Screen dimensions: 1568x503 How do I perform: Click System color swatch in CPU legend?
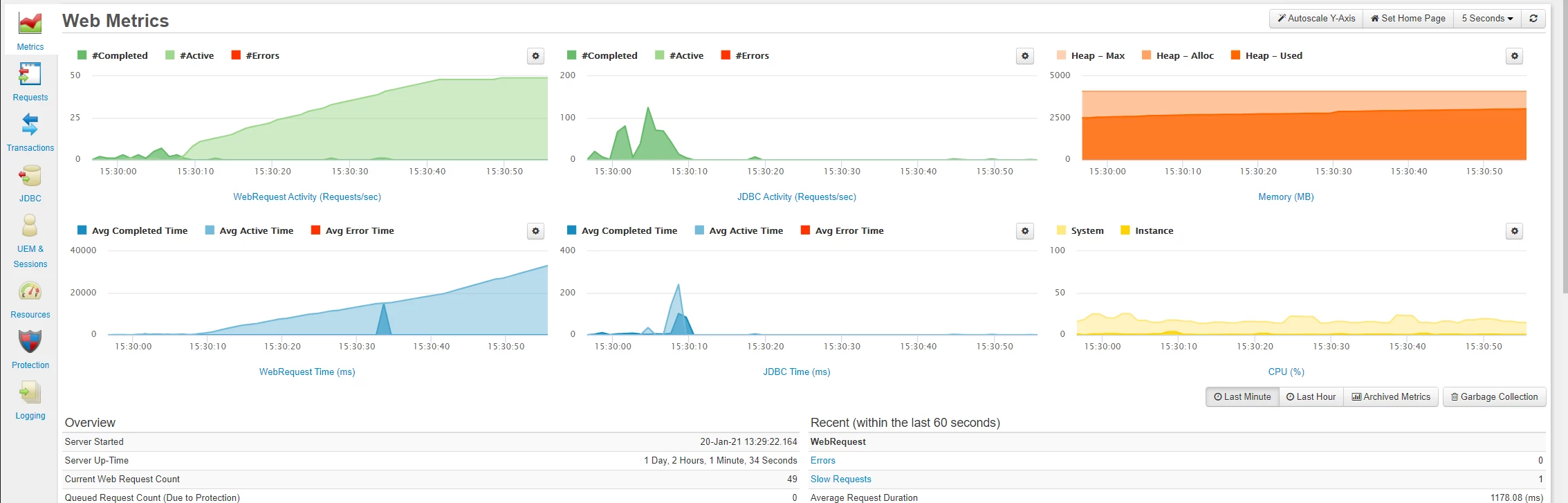[1062, 230]
